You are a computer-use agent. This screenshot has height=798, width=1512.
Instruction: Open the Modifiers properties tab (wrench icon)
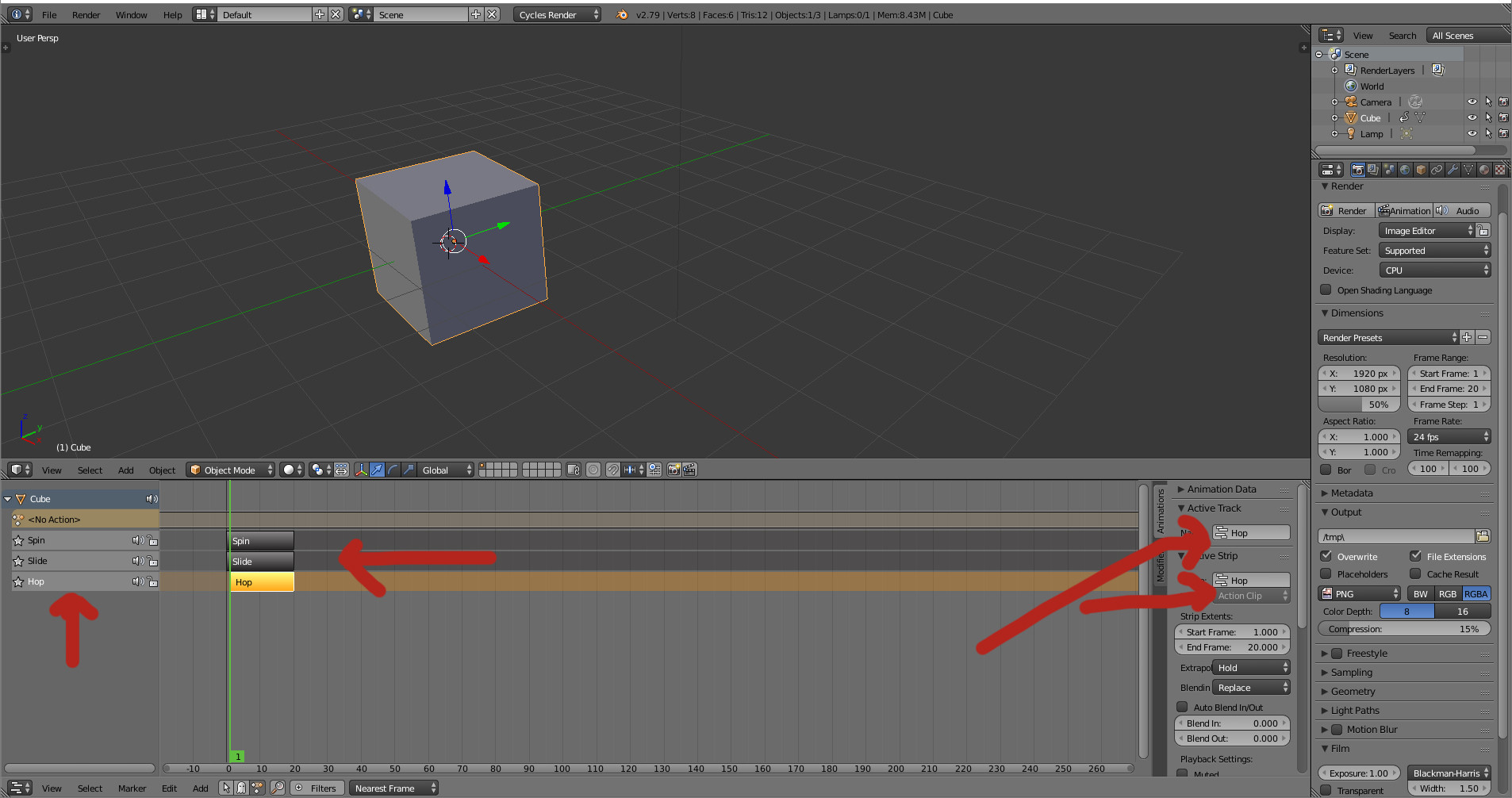click(1453, 170)
